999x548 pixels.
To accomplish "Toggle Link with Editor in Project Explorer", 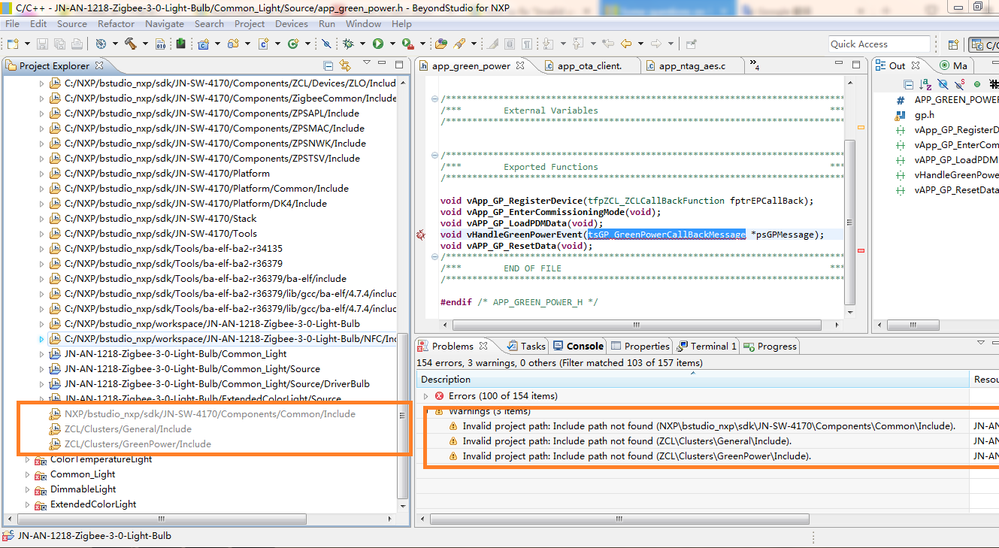I will 345,66.
